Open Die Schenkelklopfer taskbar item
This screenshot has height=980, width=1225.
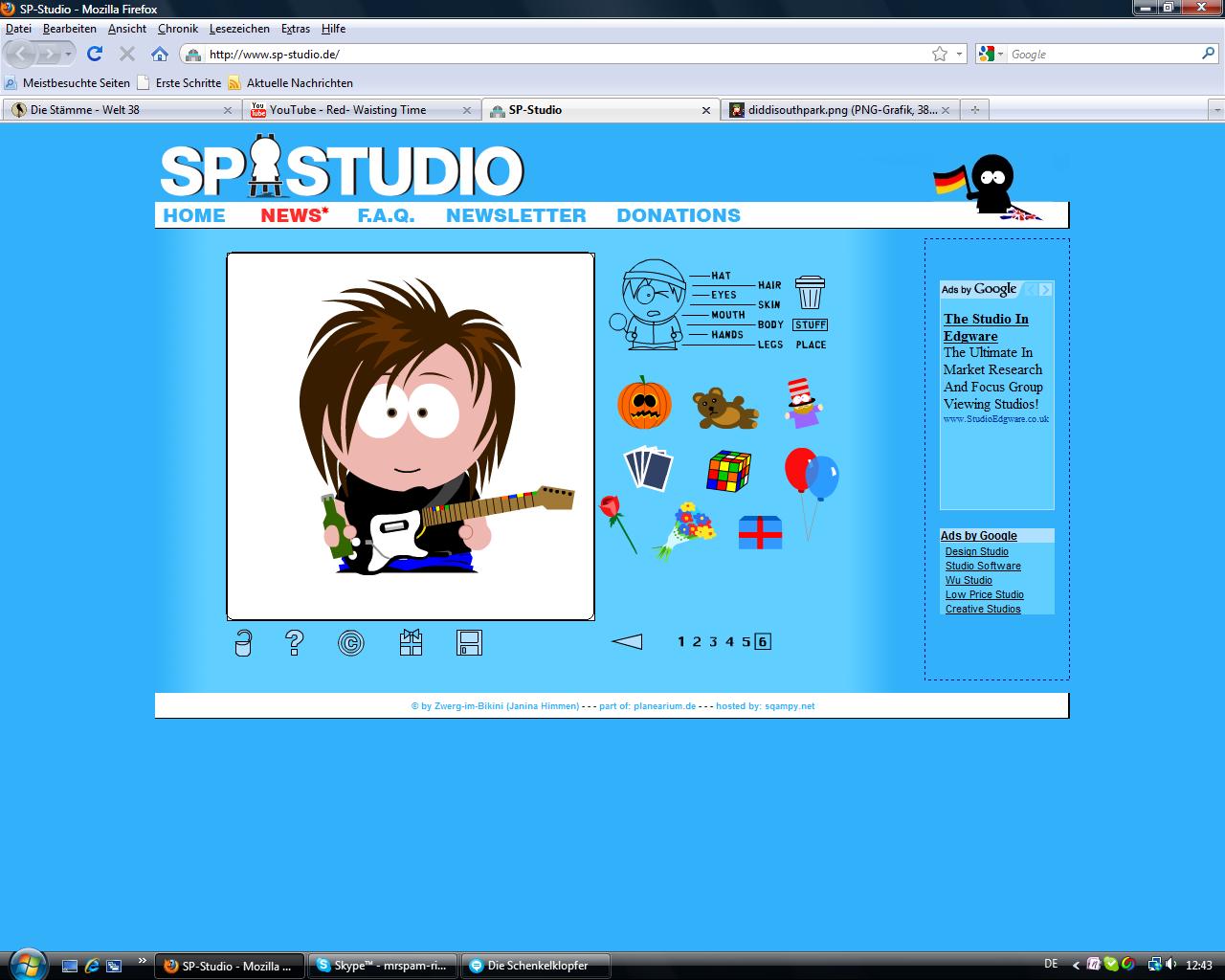pyautogui.click(x=538, y=966)
